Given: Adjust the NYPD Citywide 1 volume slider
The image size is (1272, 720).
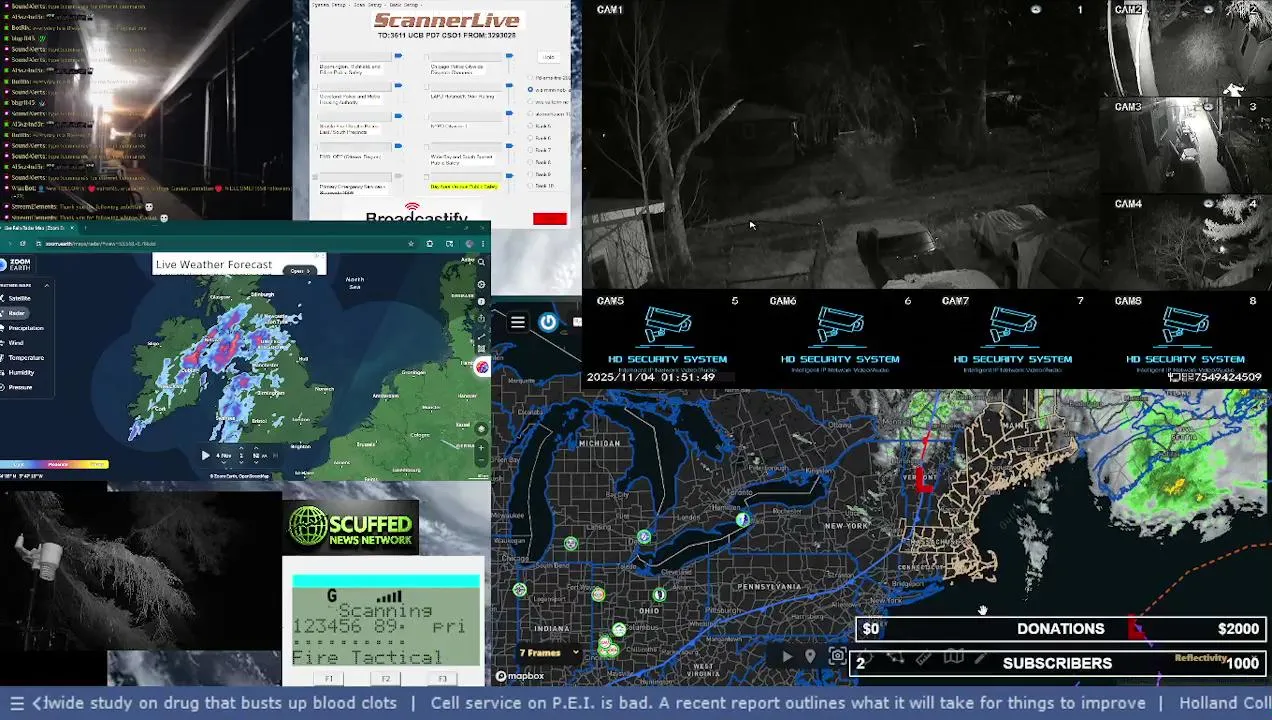Looking at the screenshot, I should [509, 113].
